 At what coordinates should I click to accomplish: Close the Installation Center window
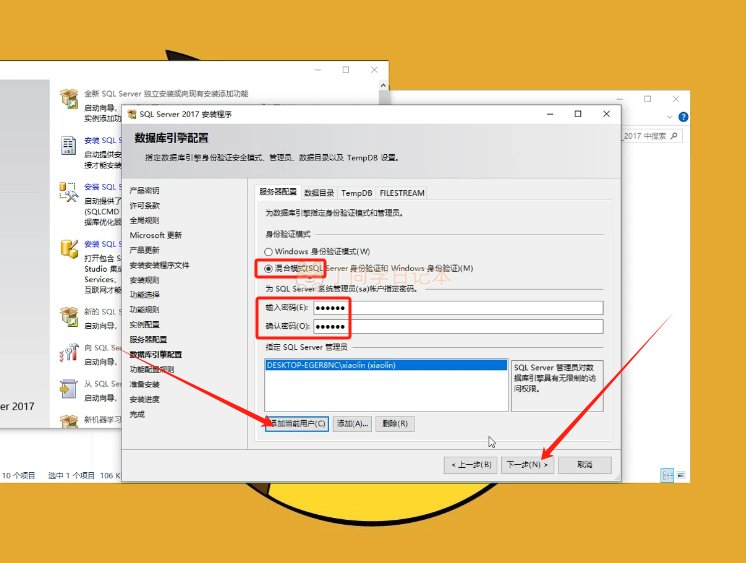[374, 69]
